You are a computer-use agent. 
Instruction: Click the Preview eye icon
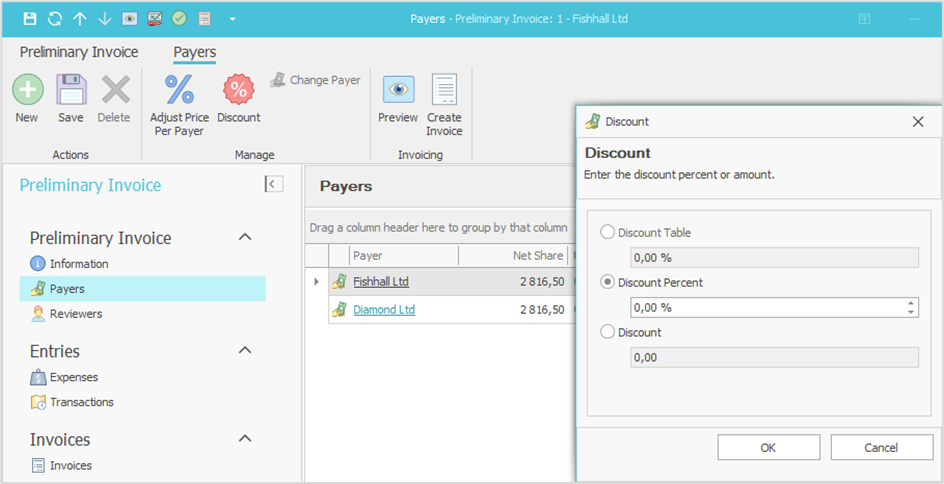[398, 91]
